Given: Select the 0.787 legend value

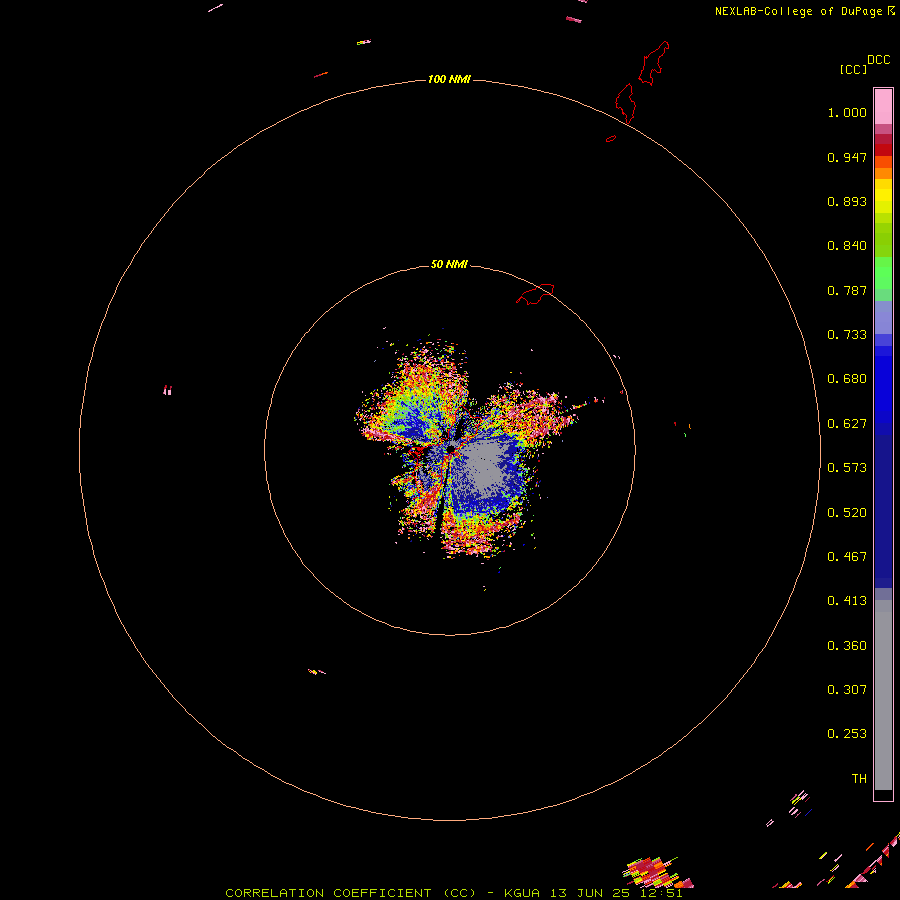Looking at the screenshot, I should pyautogui.click(x=847, y=290).
